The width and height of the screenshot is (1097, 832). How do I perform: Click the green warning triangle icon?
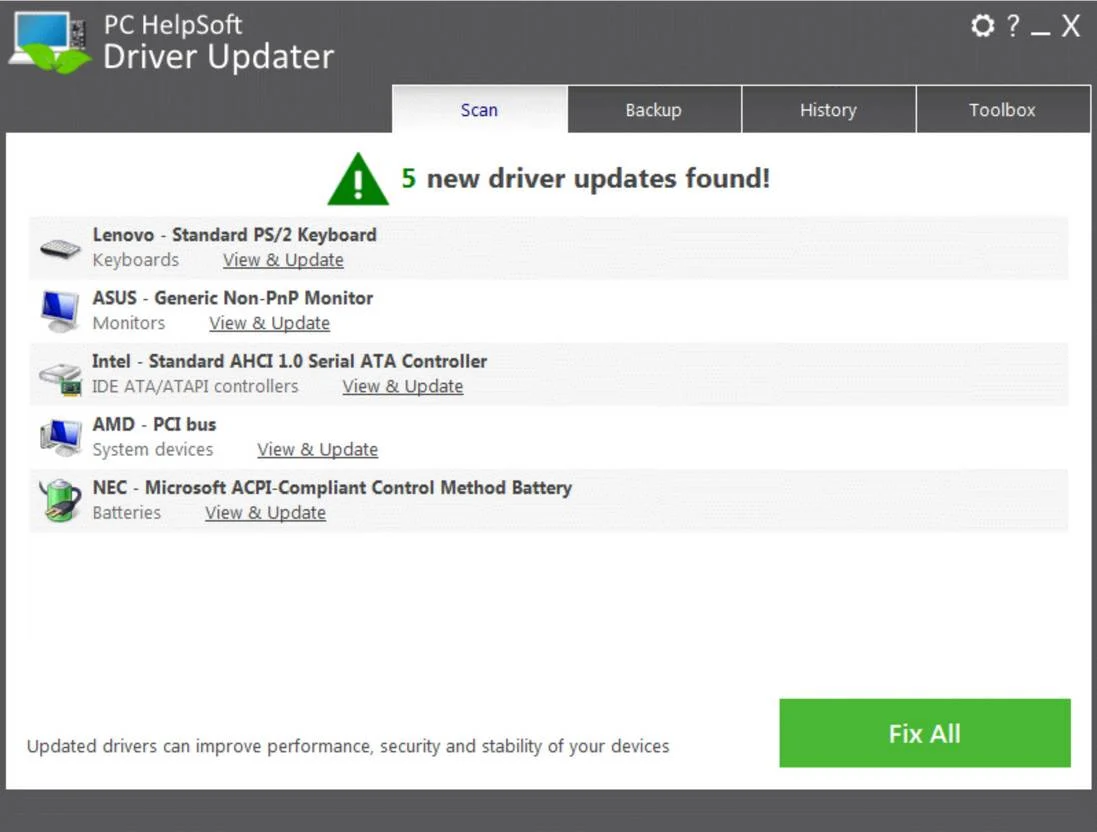[x=358, y=179]
